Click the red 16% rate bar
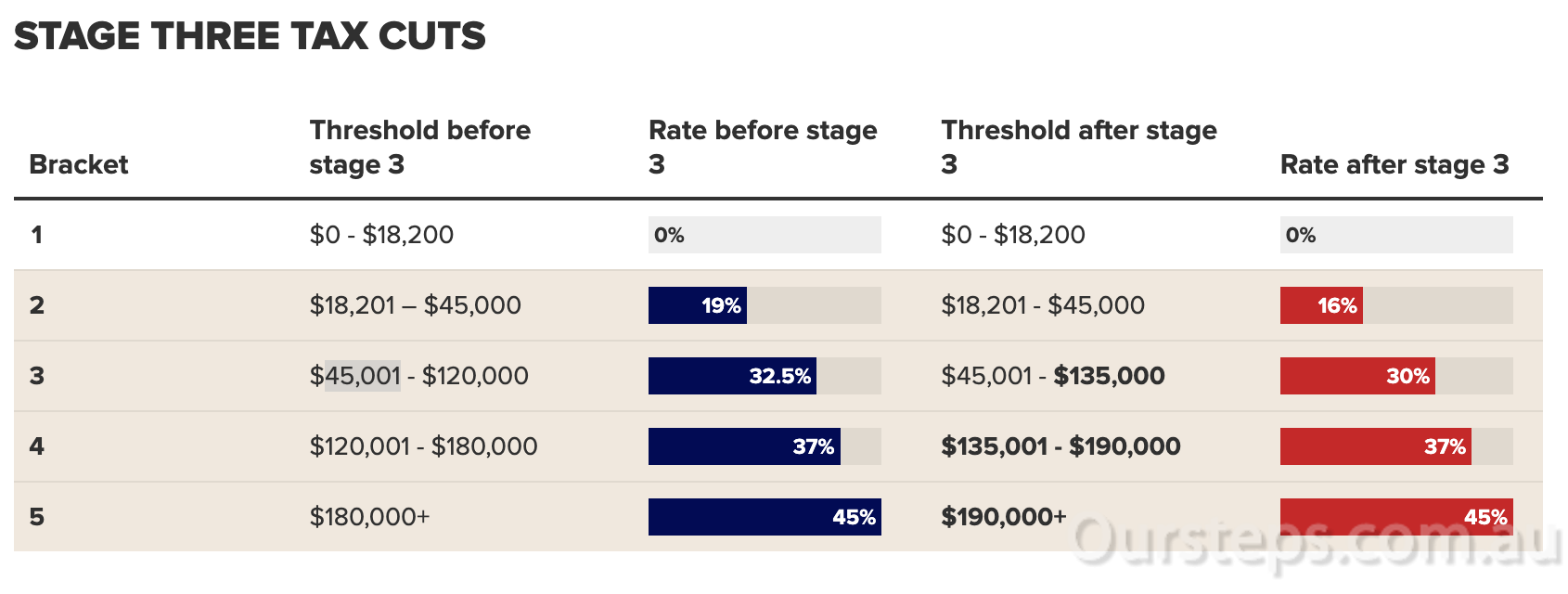 point(1321,305)
